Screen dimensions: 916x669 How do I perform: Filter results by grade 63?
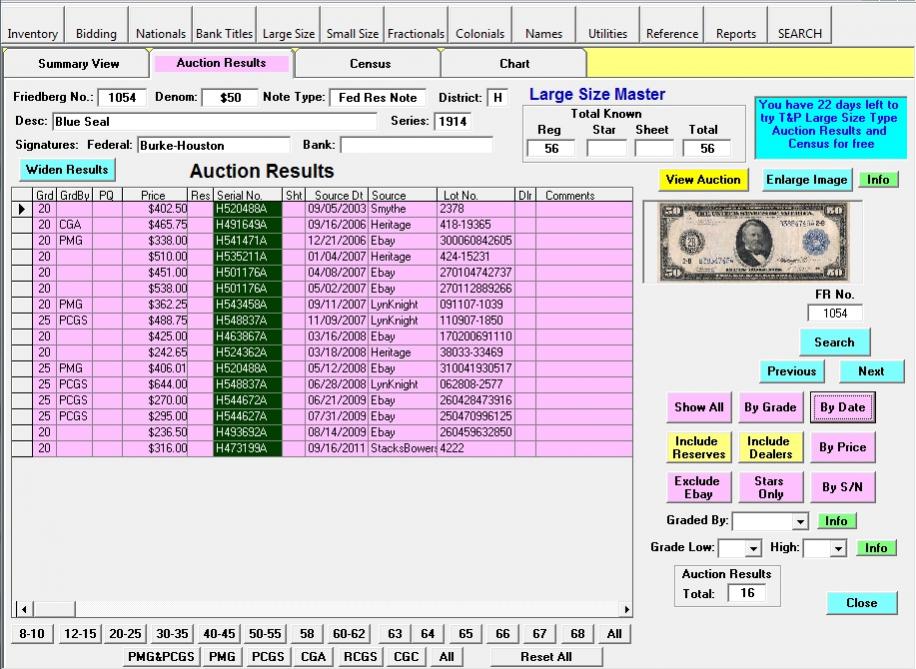tap(395, 634)
